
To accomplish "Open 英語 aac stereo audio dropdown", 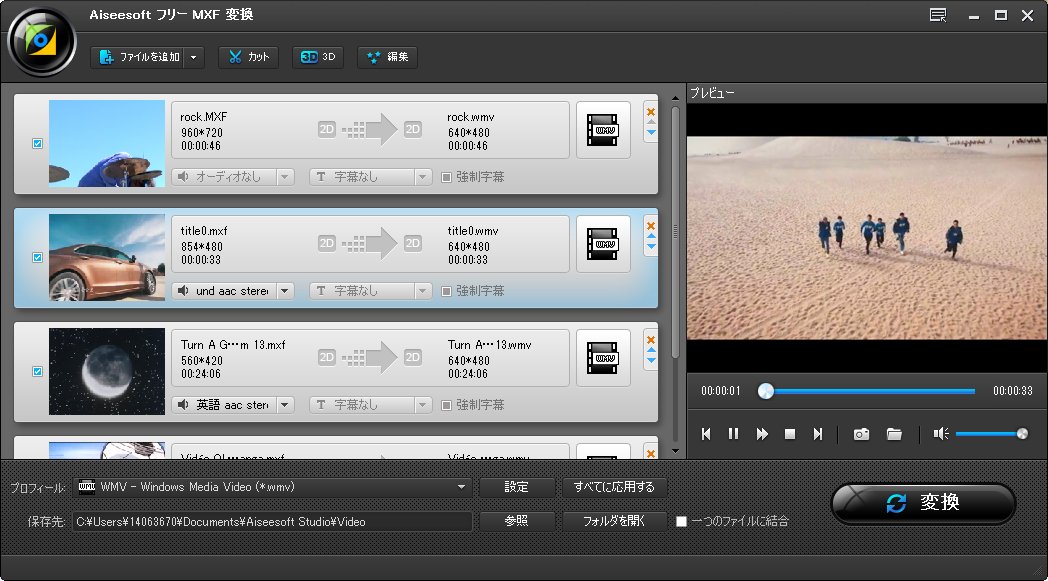I will coord(285,405).
